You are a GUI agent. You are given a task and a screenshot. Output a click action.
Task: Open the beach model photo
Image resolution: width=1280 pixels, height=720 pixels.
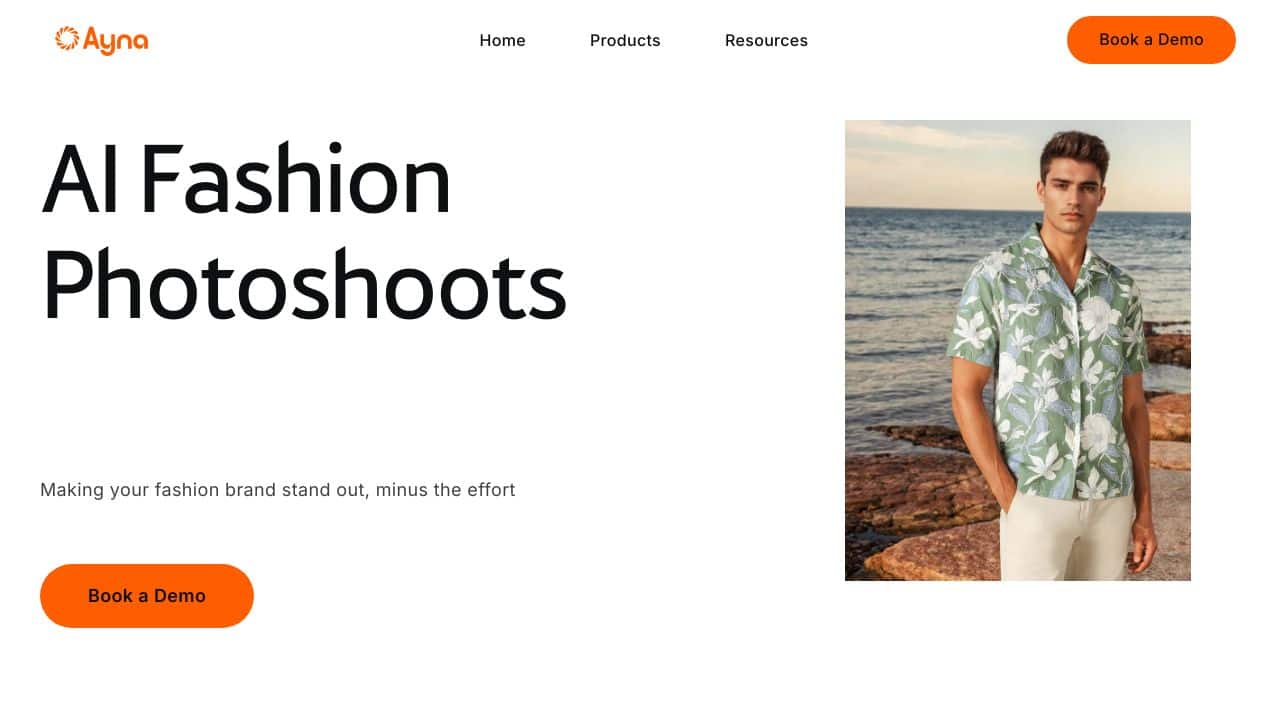[x=1018, y=350]
